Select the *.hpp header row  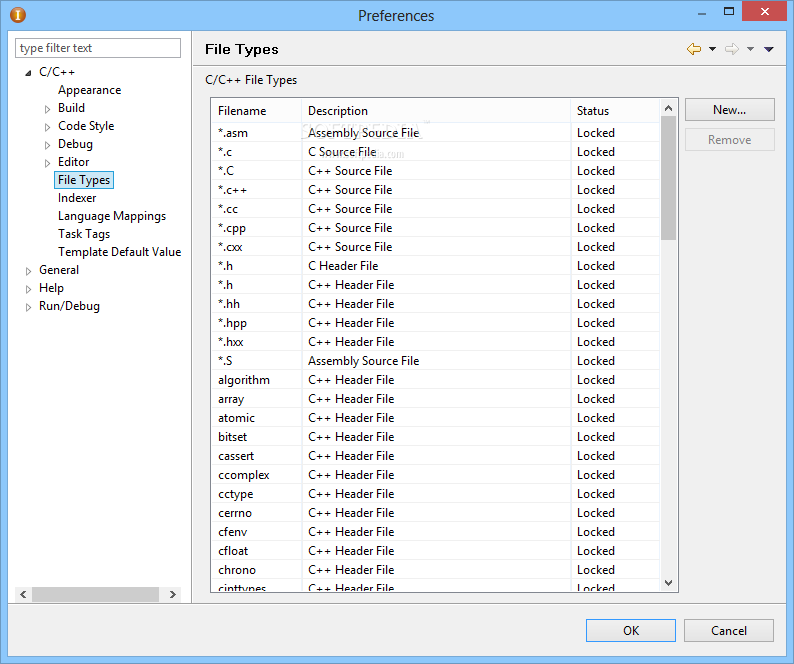point(435,323)
